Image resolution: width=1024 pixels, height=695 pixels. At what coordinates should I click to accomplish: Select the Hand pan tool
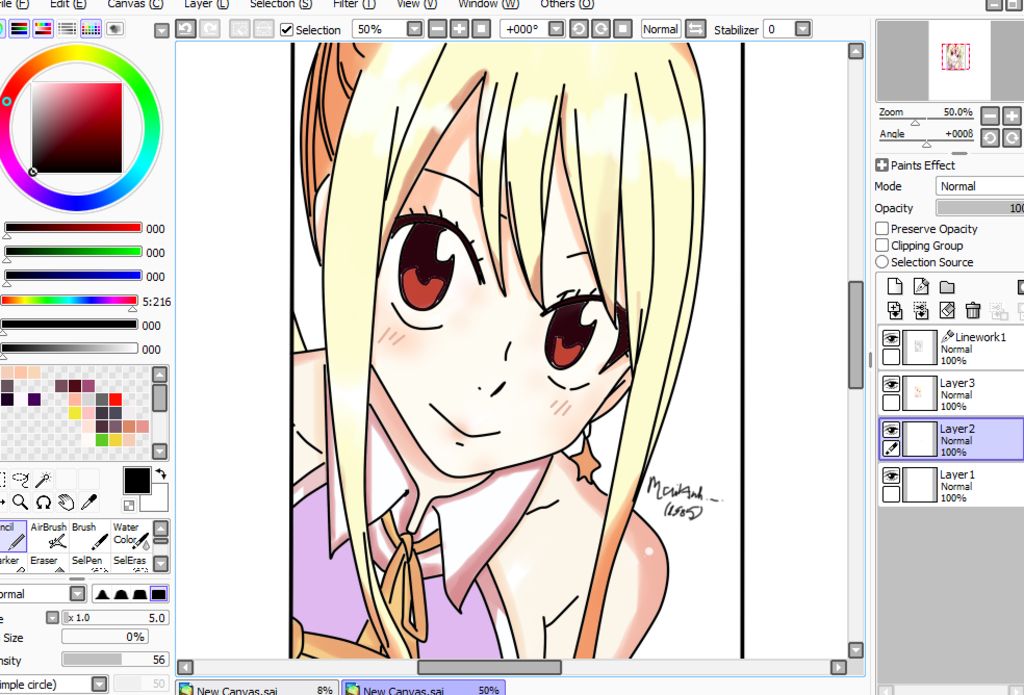[x=66, y=502]
